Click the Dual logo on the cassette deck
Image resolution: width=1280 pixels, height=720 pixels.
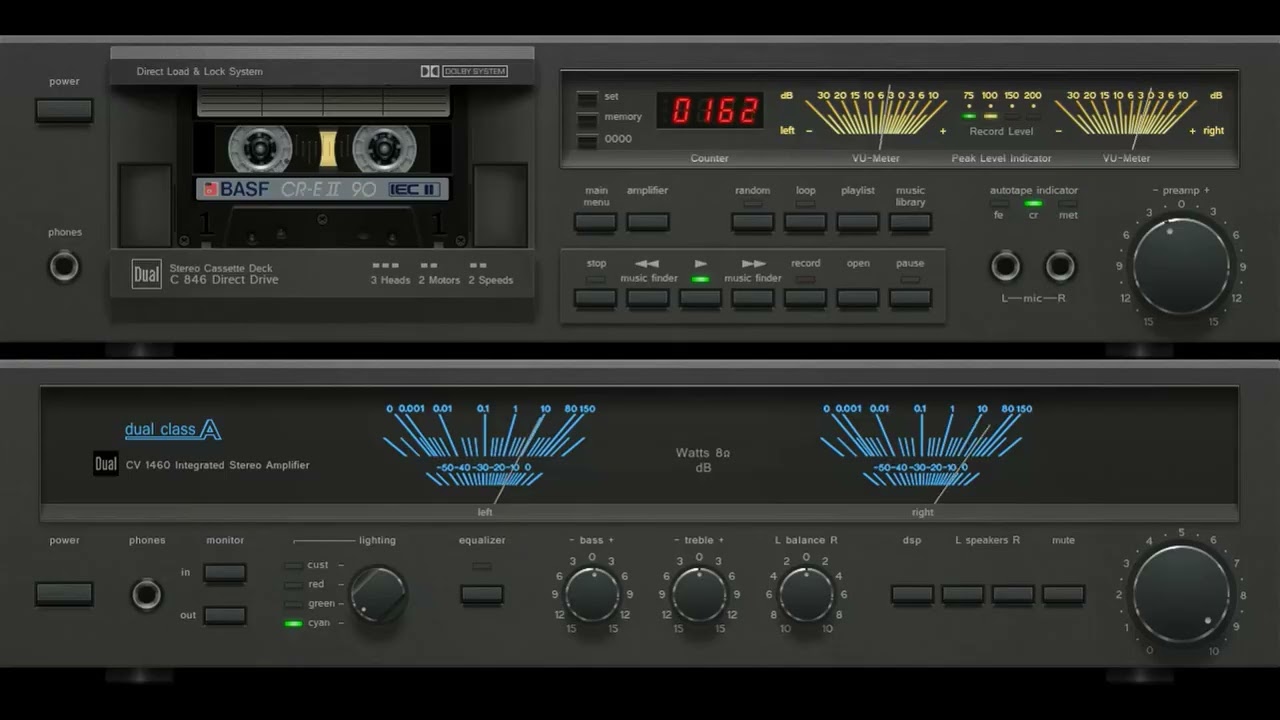(x=146, y=274)
